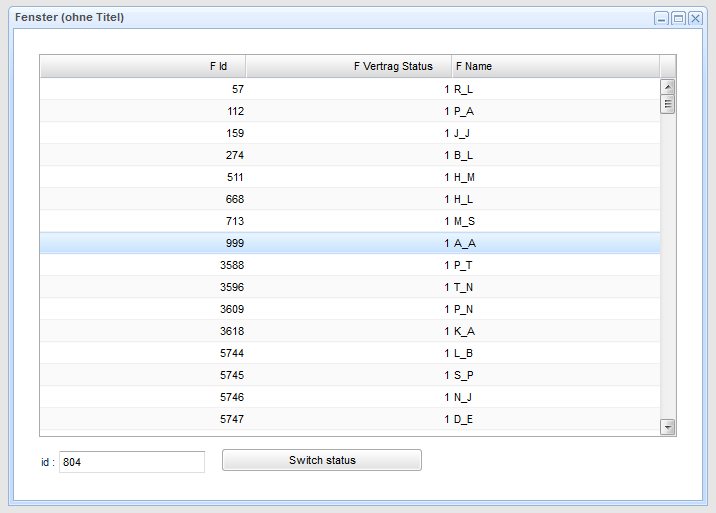Click scrollbar down arrow in table

(x=668, y=427)
